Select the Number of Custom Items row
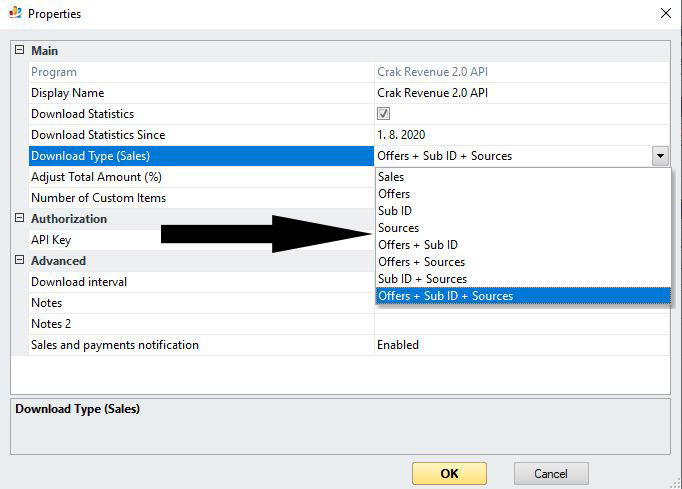 click(x=201, y=198)
